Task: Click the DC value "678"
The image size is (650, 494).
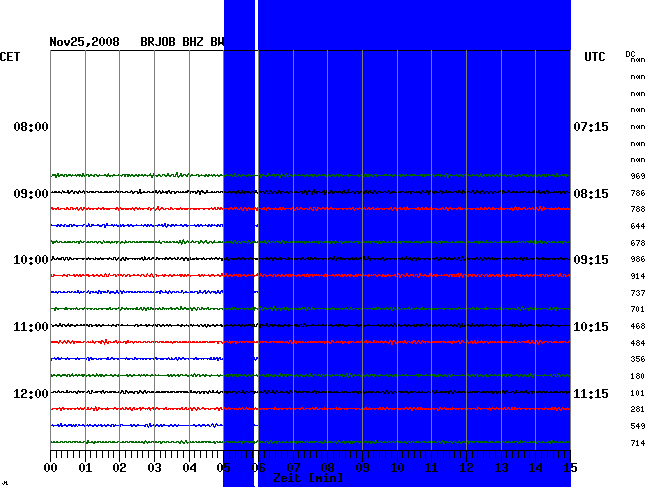Action: click(x=638, y=243)
